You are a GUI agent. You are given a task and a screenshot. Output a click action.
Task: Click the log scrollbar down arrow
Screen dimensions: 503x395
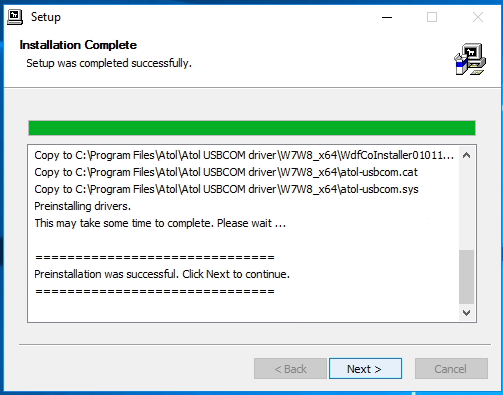click(x=466, y=313)
